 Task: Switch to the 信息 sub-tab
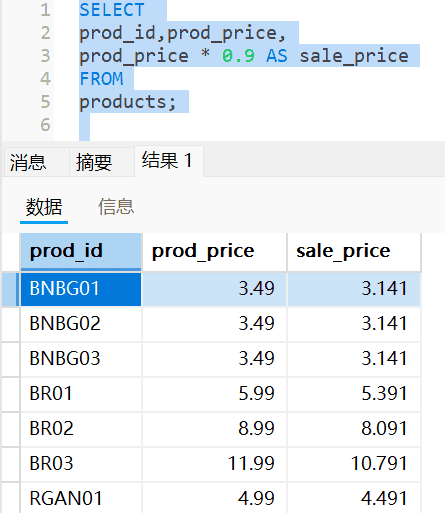pos(116,207)
